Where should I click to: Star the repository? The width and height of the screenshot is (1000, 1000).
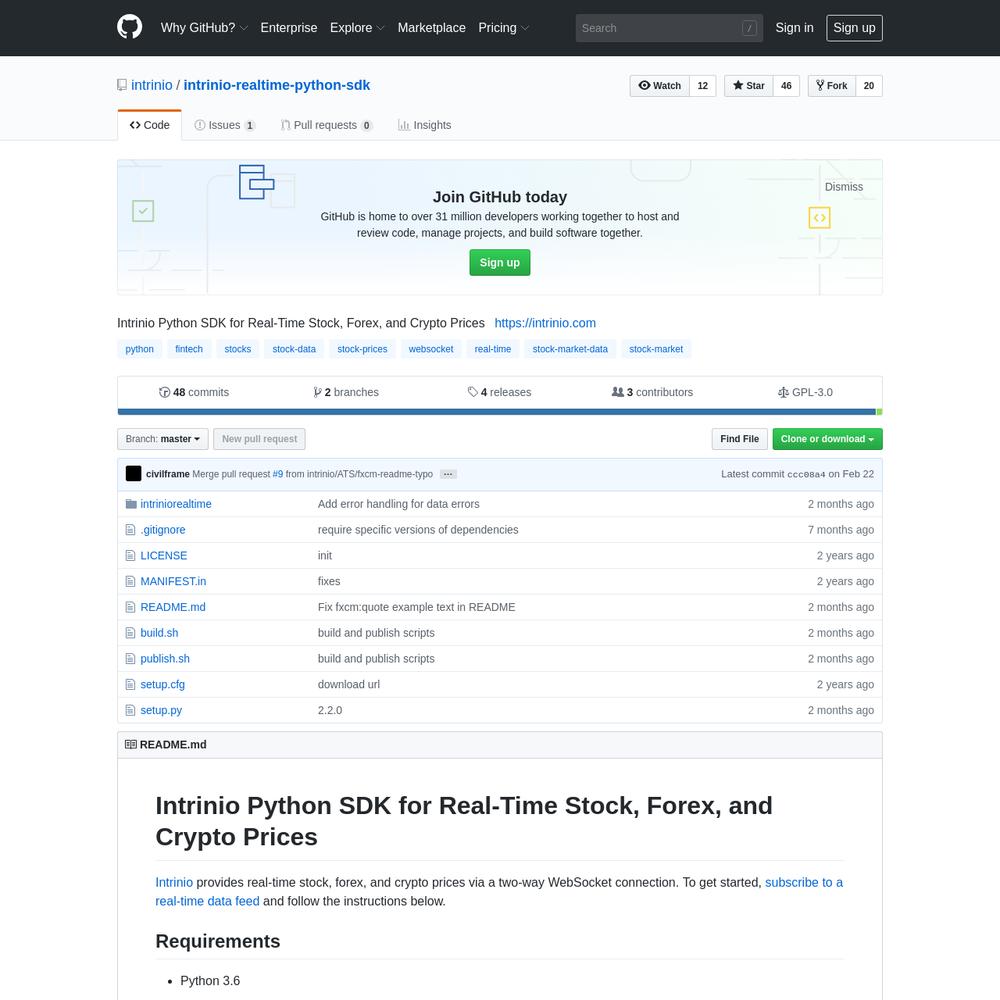749,85
